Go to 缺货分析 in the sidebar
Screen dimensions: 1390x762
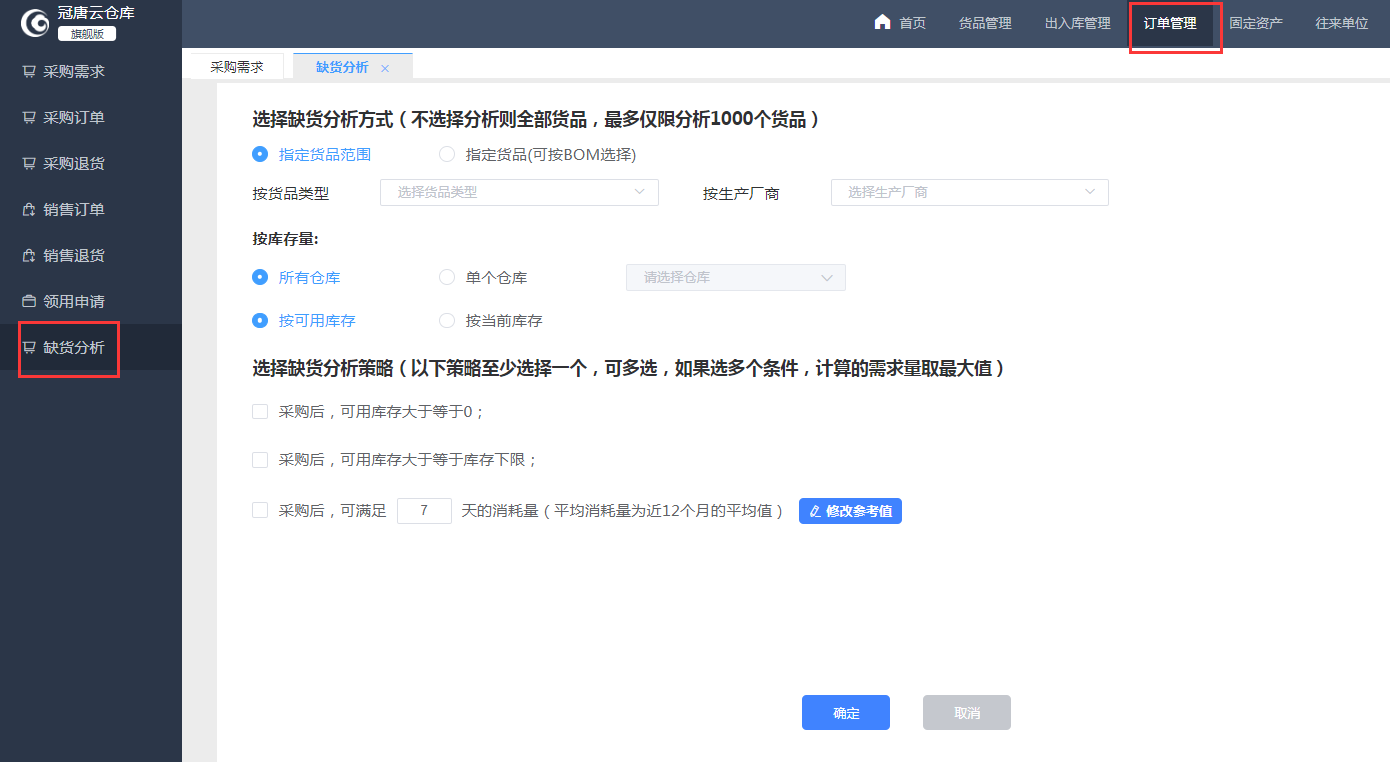91,348
